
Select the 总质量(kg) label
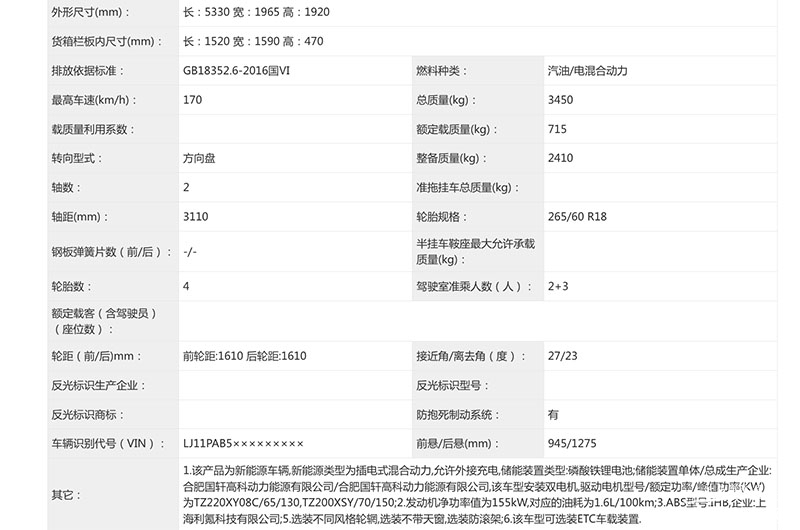pyautogui.click(x=446, y=100)
